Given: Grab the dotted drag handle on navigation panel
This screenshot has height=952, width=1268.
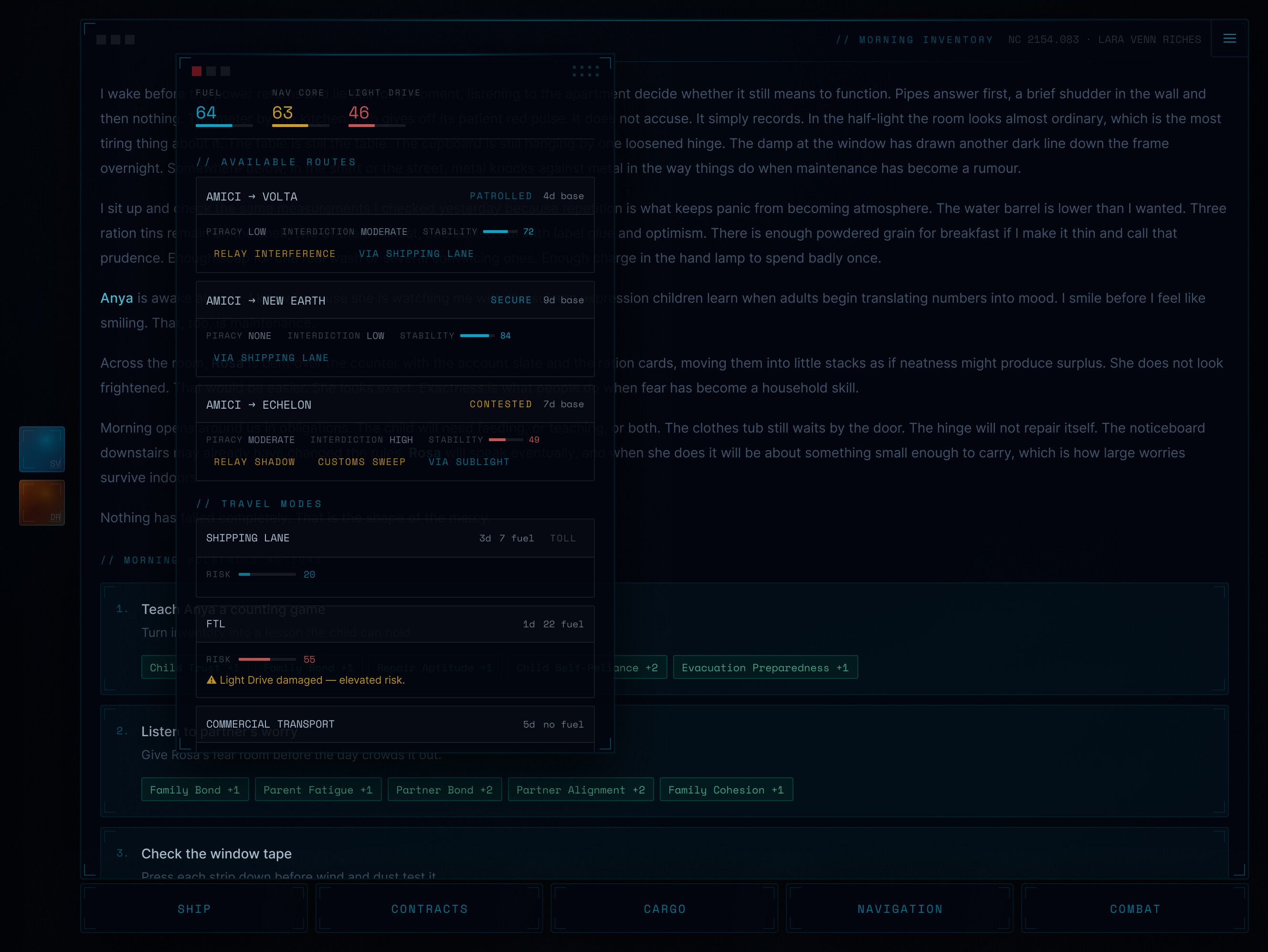Looking at the screenshot, I should tap(585, 71).
